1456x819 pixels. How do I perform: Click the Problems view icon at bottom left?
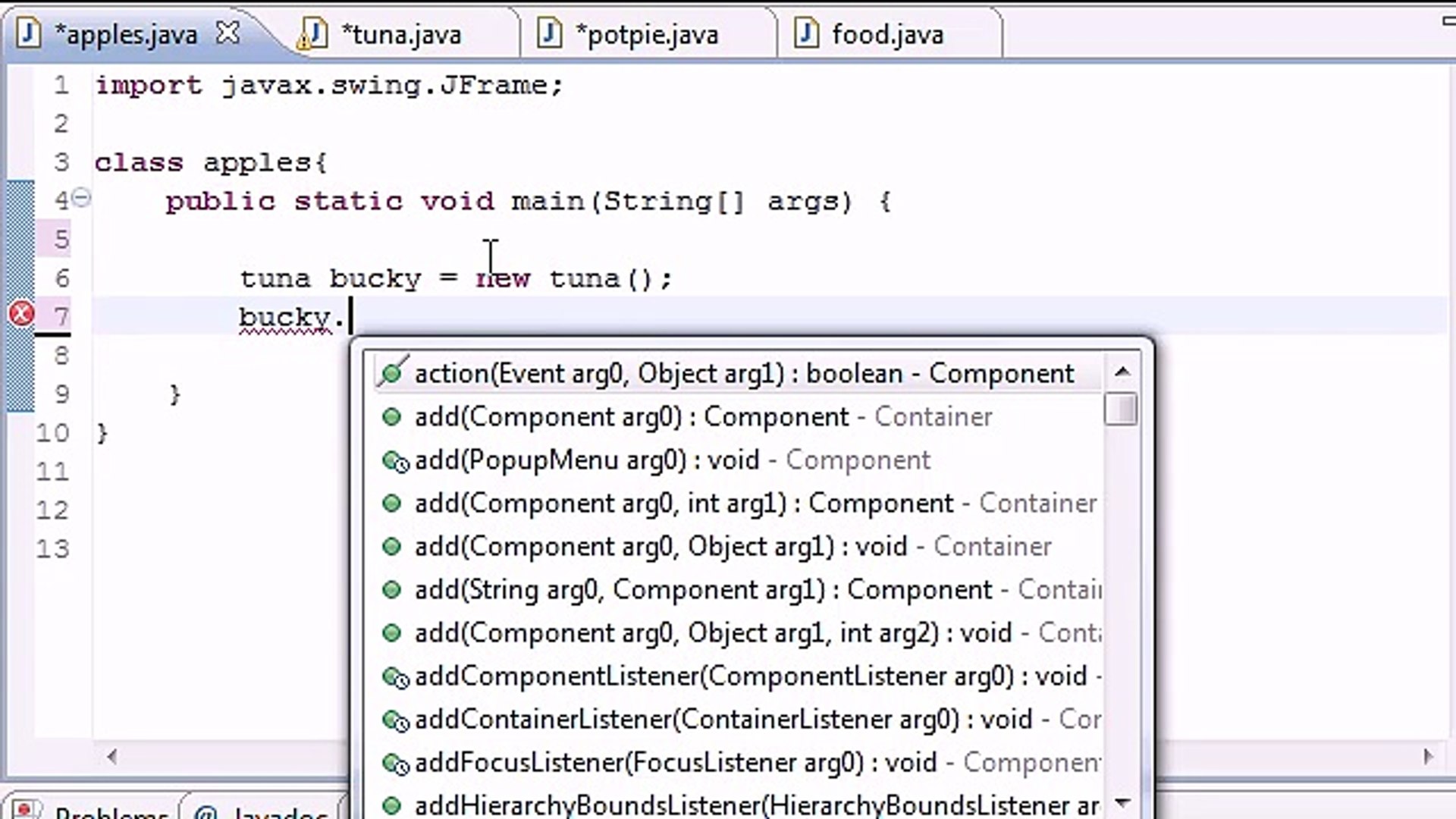(27, 810)
